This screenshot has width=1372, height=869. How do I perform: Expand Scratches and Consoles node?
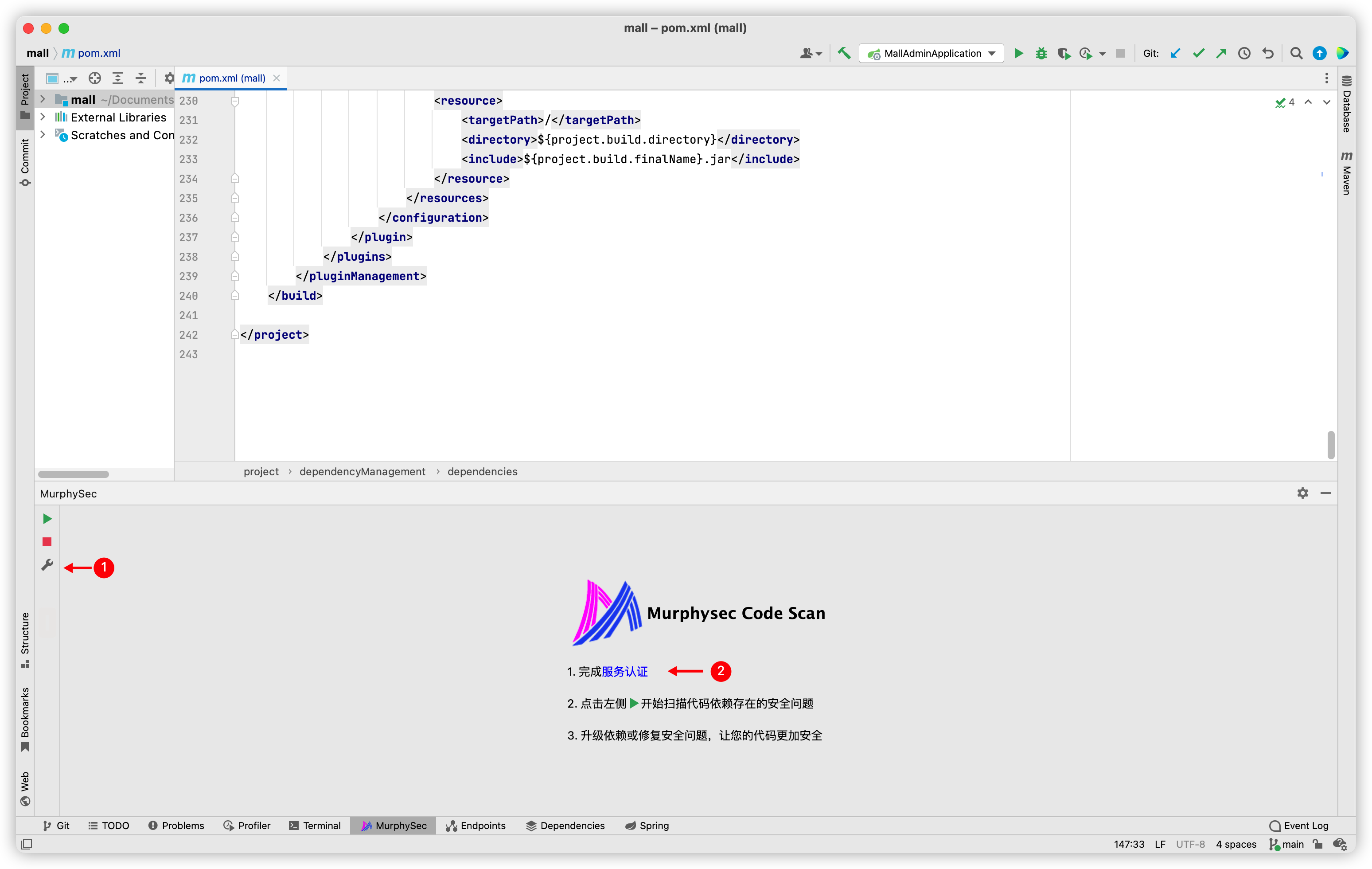[43, 135]
